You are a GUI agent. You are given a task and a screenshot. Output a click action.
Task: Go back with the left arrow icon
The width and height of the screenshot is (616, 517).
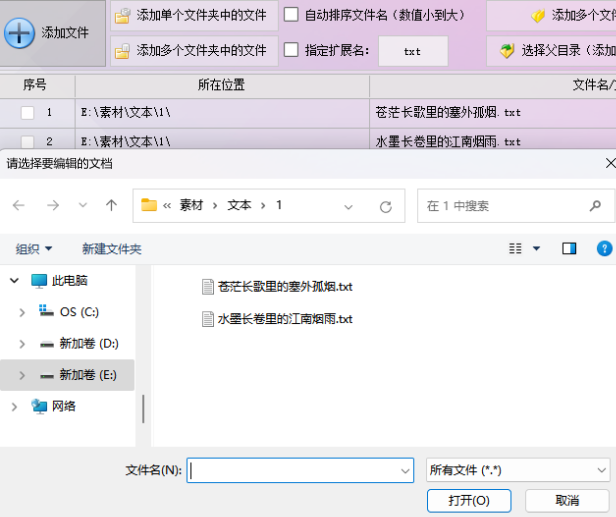point(18,205)
